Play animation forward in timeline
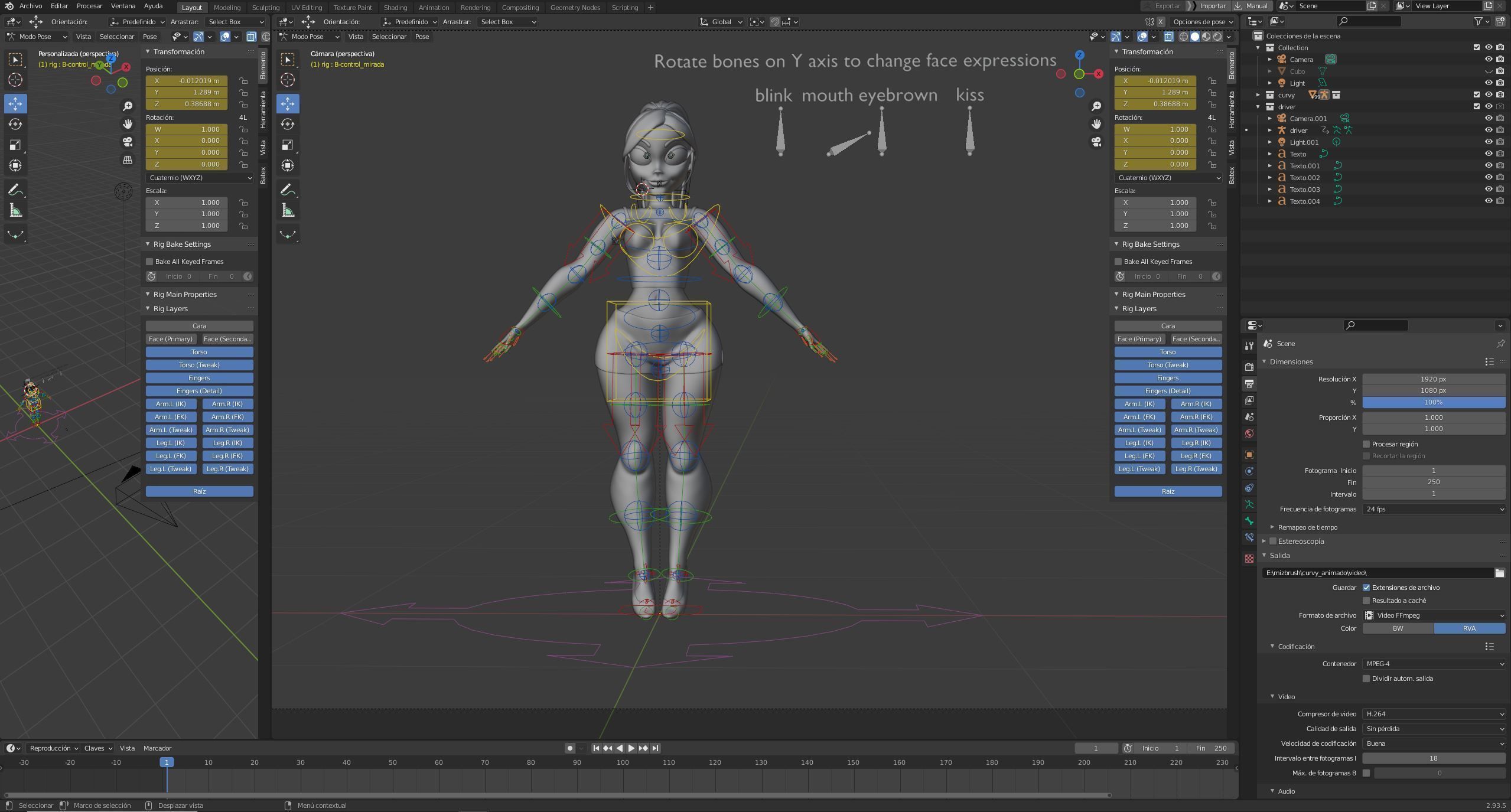 click(631, 748)
